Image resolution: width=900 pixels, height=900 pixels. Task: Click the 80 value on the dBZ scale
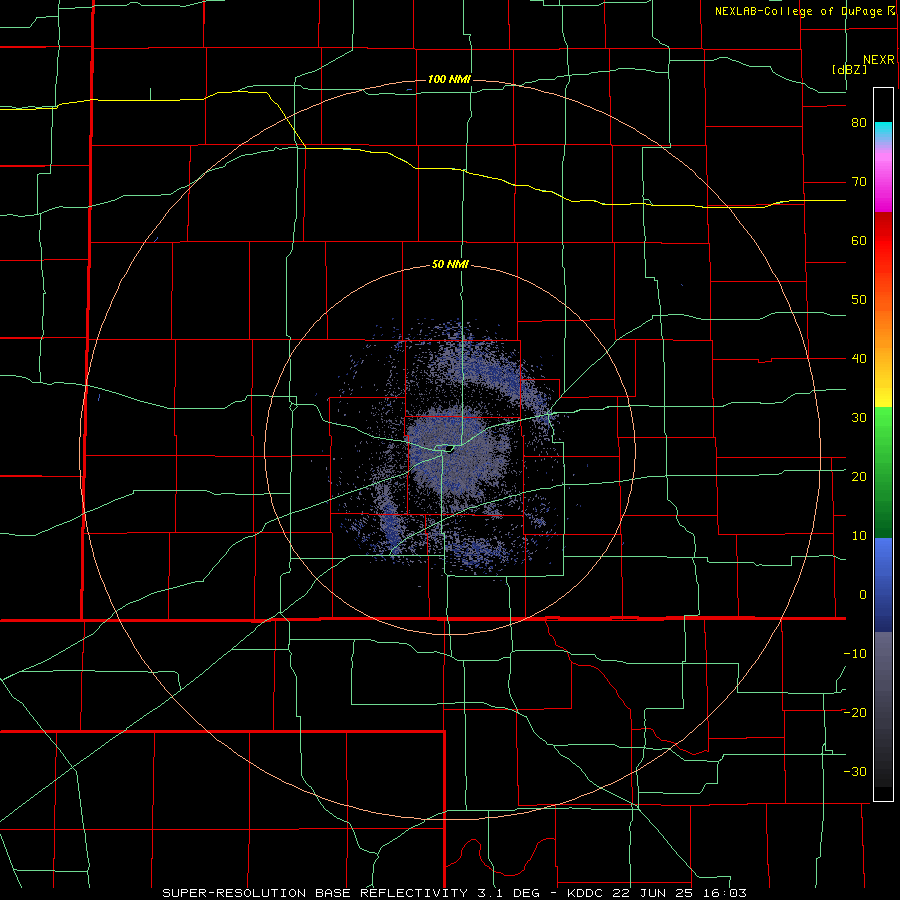point(859,123)
